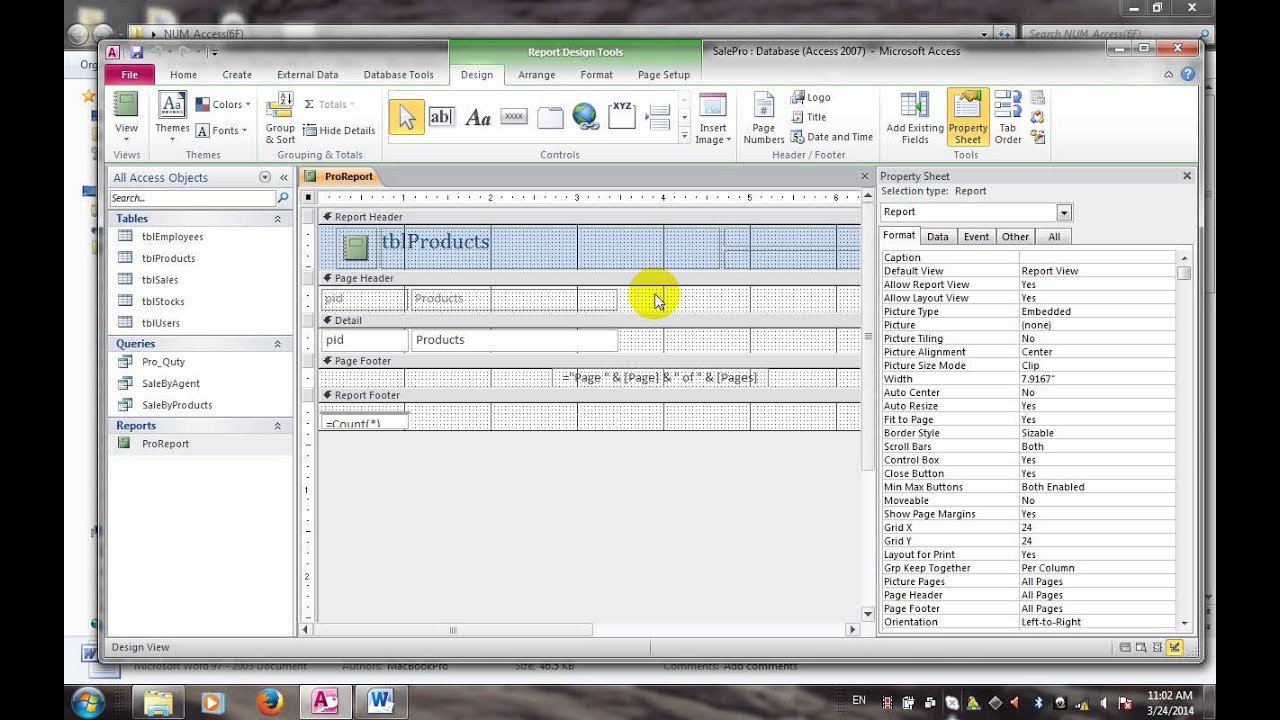Select the XYZ Option Group control

coord(622,115)
